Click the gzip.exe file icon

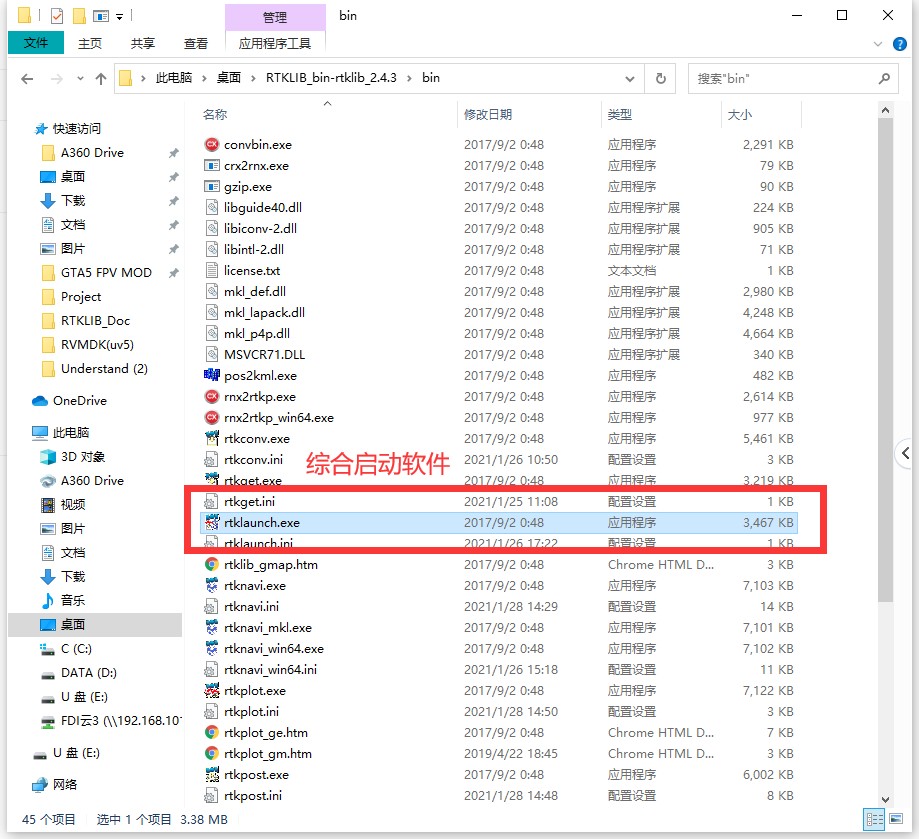212,186
